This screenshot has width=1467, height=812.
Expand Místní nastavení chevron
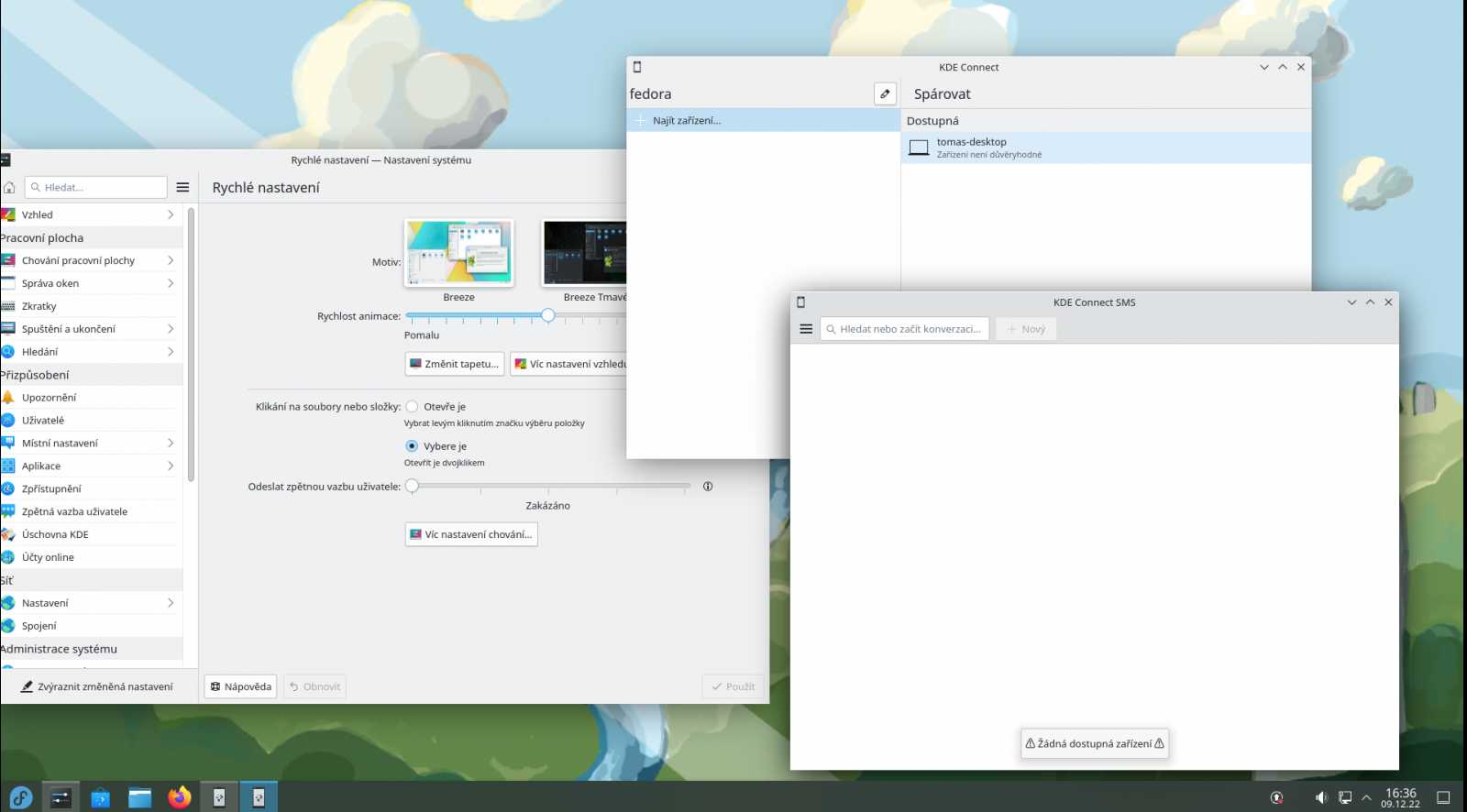[x=171, y=443]
